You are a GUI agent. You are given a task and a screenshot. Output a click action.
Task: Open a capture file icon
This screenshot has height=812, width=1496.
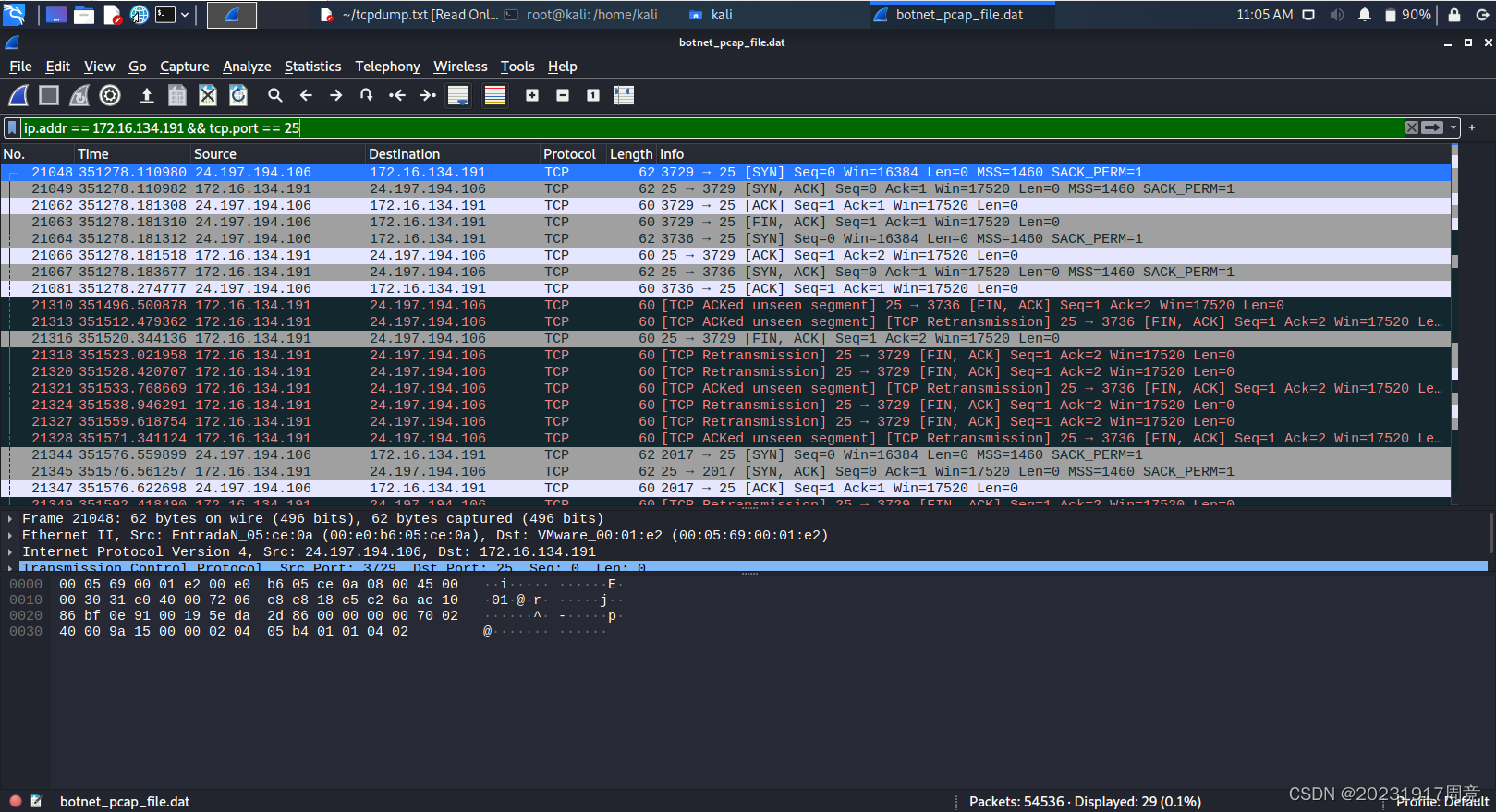click(x=146, y=95)
